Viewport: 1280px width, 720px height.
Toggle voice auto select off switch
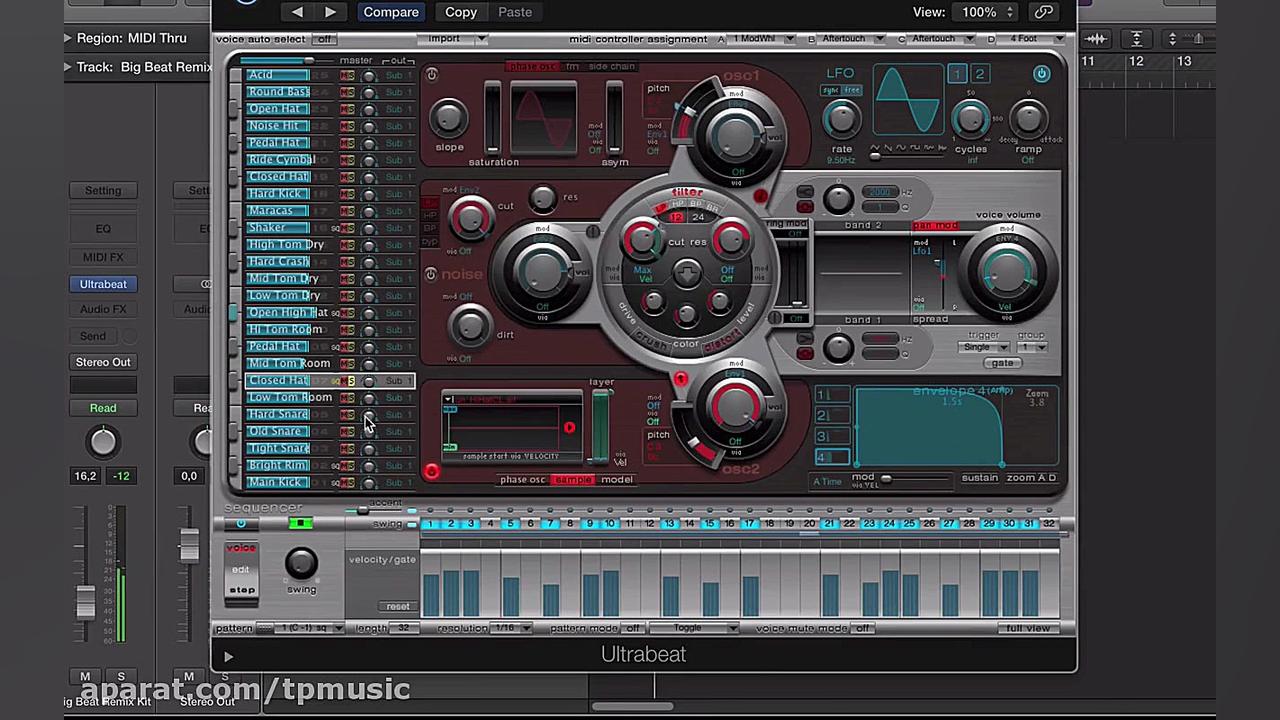click(x=324, y=39)
